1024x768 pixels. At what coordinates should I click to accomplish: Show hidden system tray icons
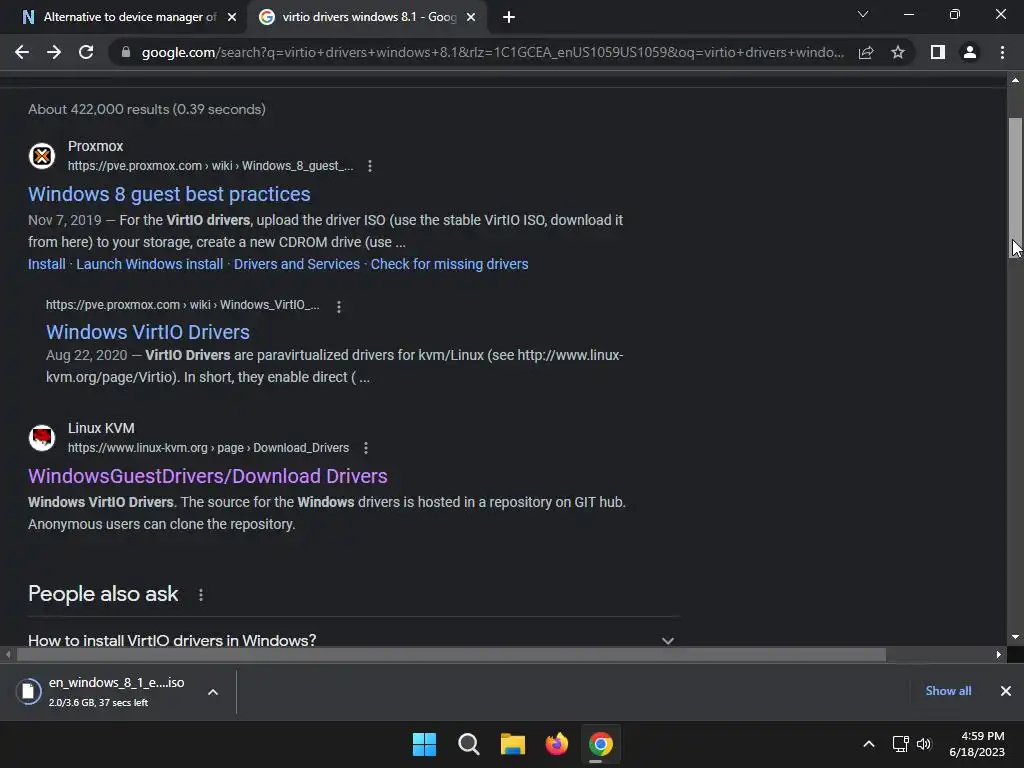coord(869,744)
